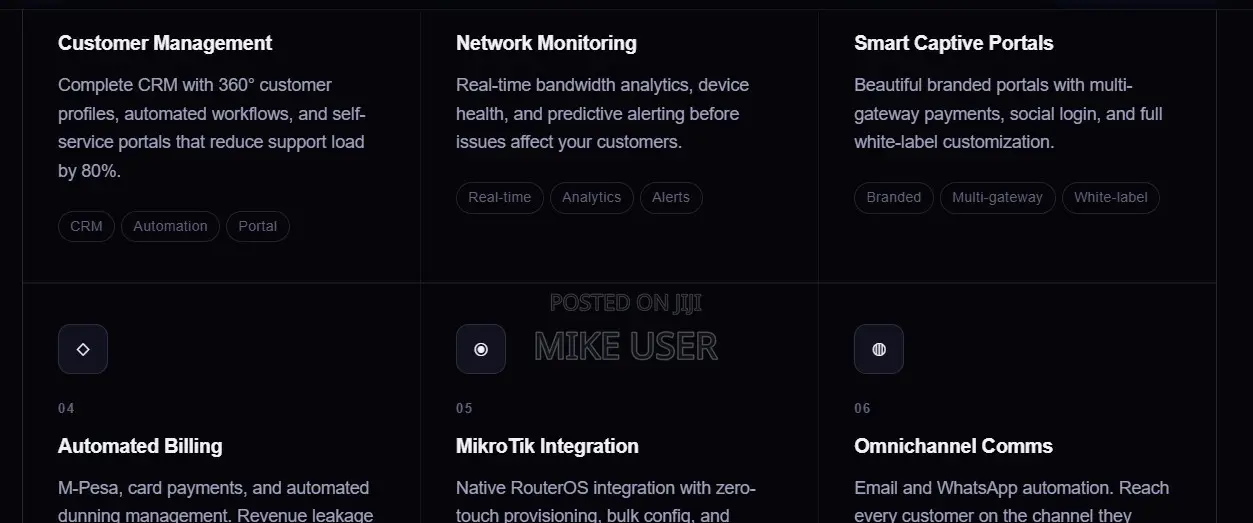The width and height of the screenshot is (1253, 523).
Task: Click the 'Complete CRM with 360° customer' description
Action: click(212, 128)
